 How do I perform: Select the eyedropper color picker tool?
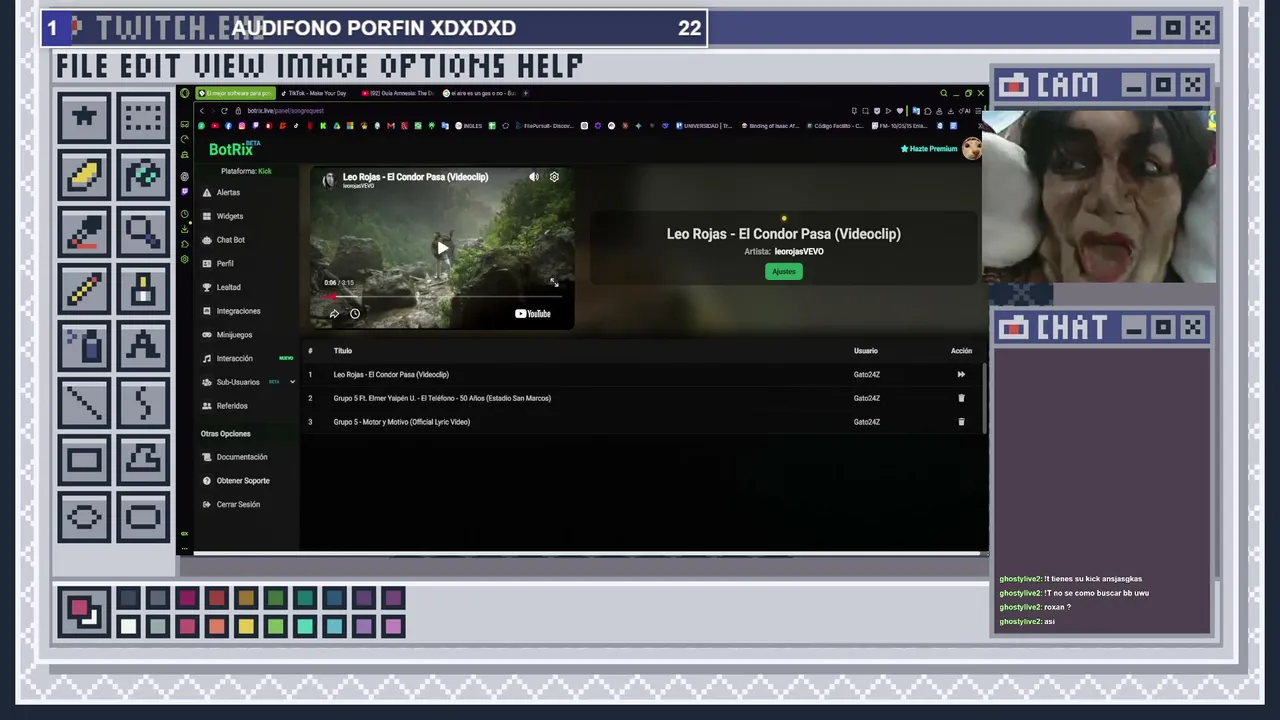pyautogui.click(x=84, y=233)
